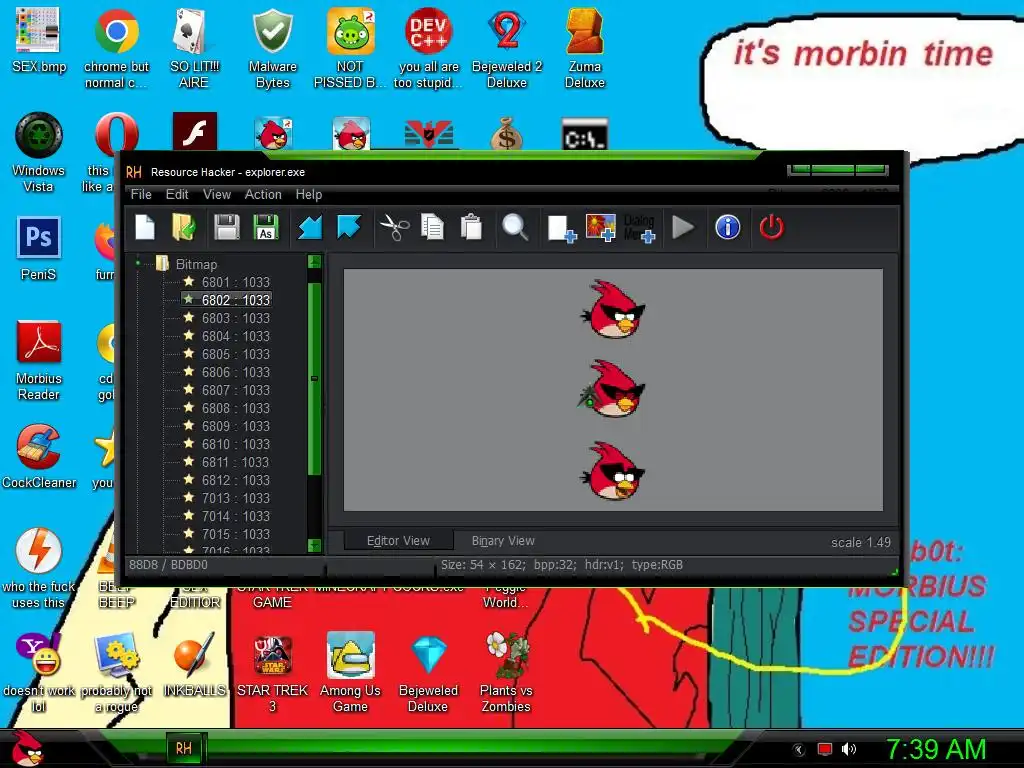Open the Morbius Reader desktop icon
The image size is (1024, 768).
point(38,359)
